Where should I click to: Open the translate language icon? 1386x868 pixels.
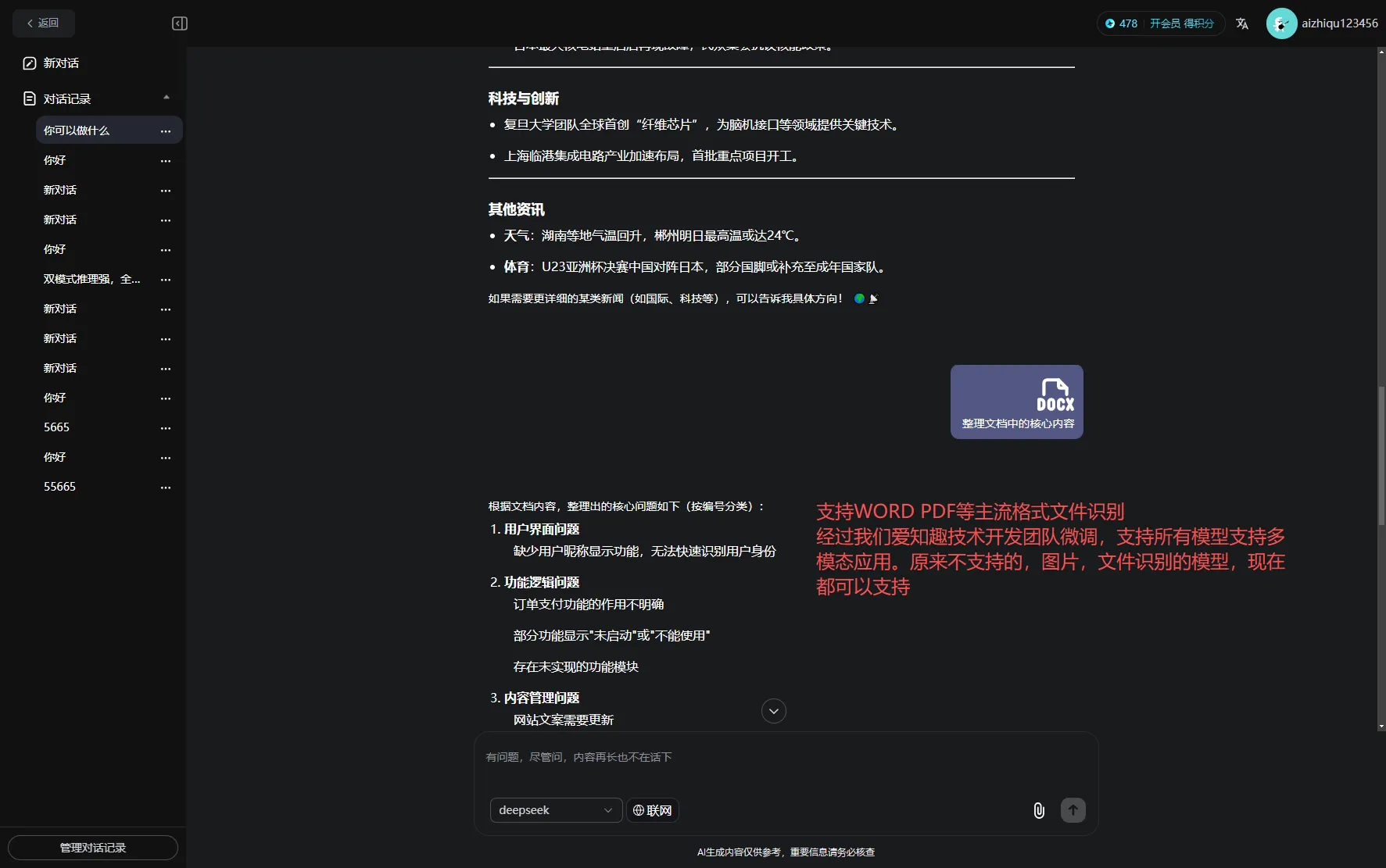(1242, 23)
